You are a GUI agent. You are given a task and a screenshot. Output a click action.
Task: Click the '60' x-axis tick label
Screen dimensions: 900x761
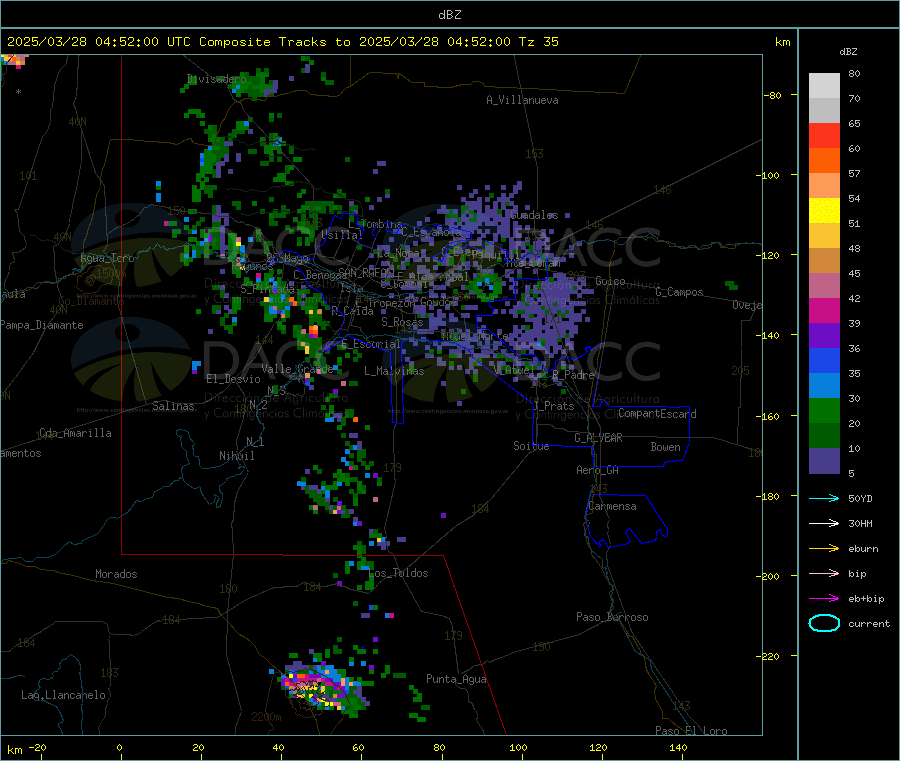[358, 747]
